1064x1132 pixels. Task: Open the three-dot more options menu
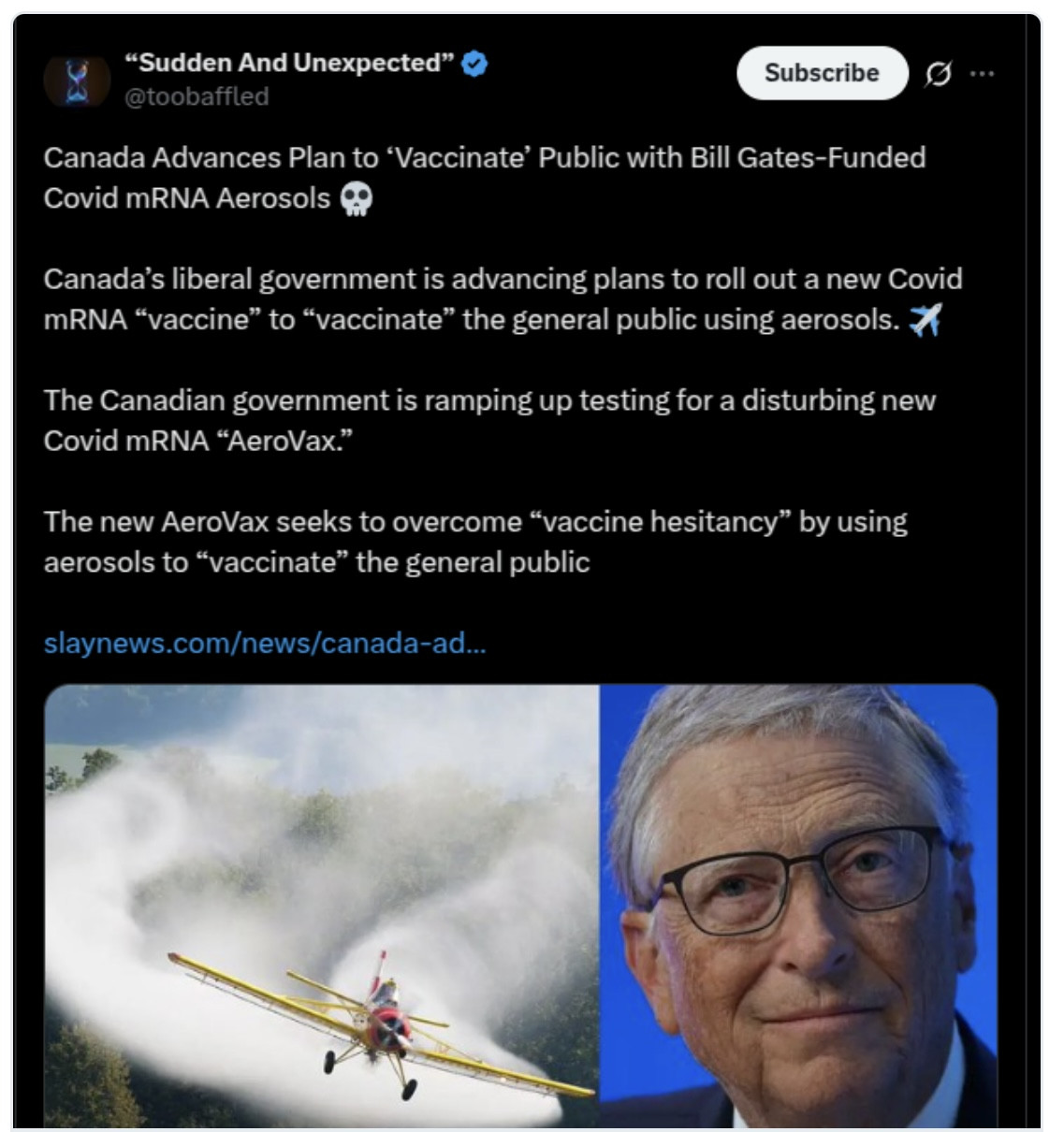coord(982,73)
